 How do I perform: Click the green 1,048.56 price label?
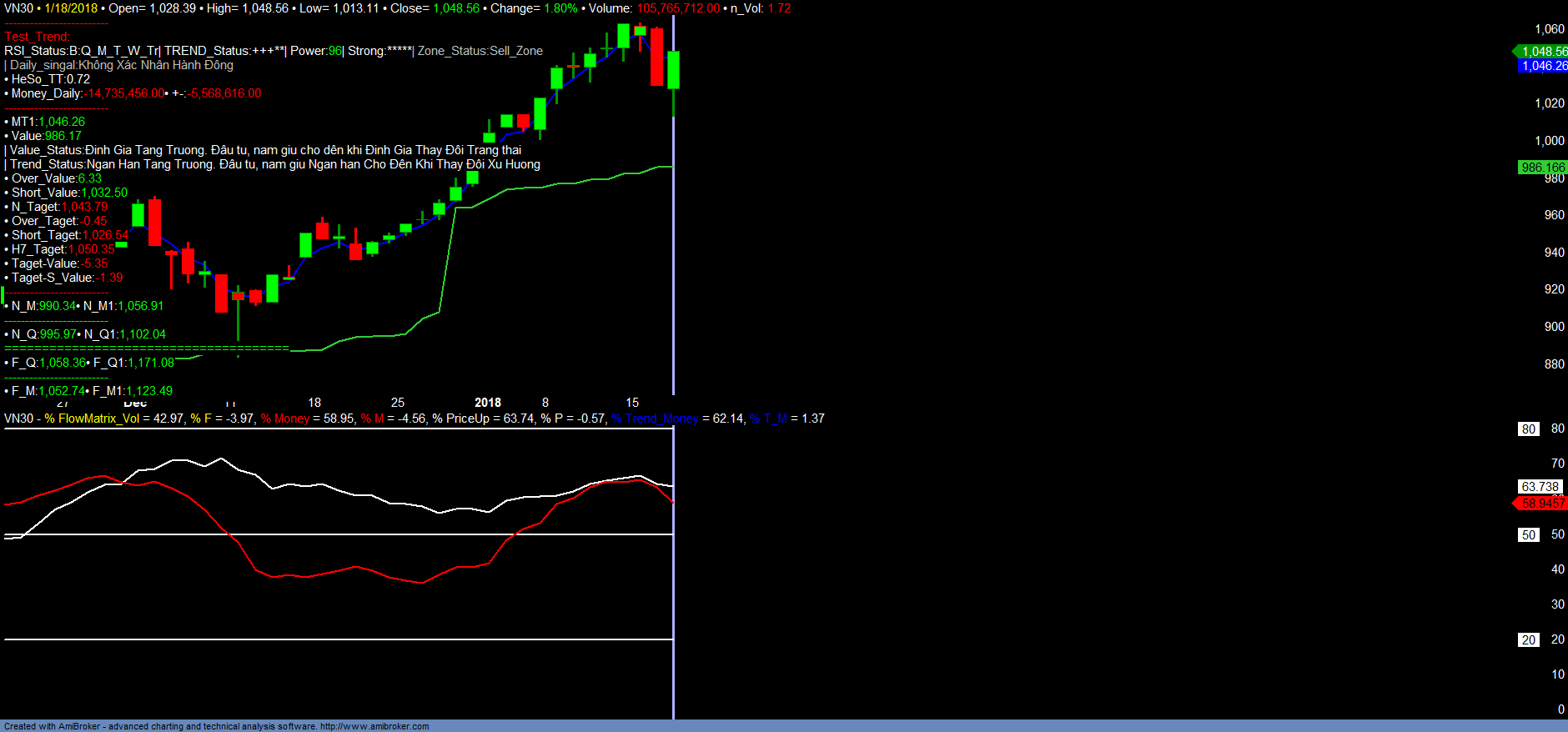pyautogui.click(x=1543, y=52)
